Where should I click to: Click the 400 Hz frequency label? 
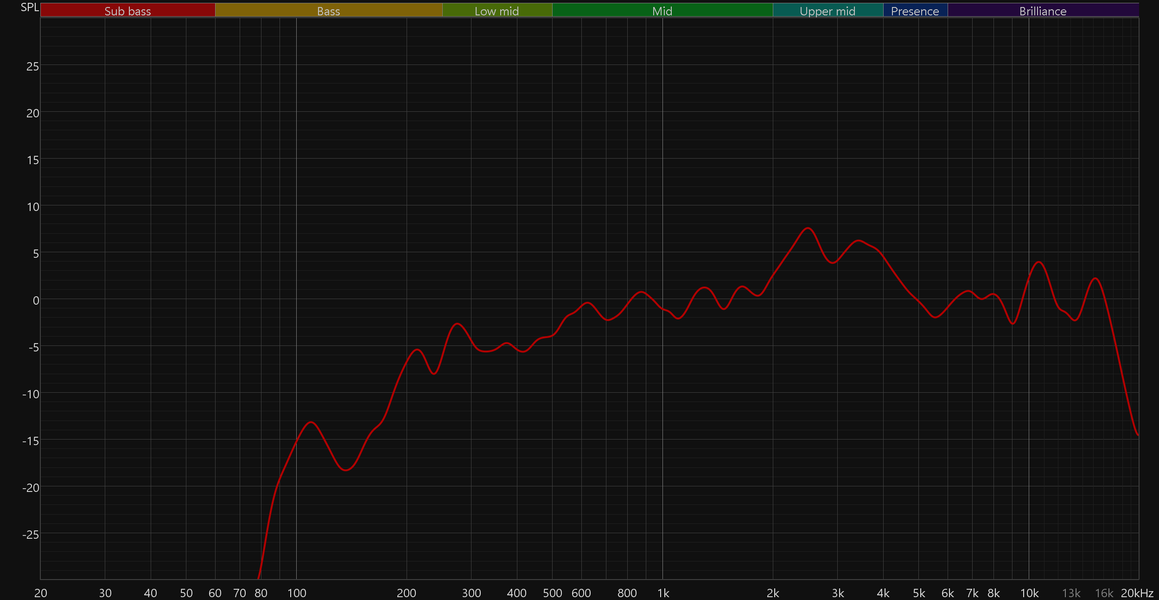[517, 593]
